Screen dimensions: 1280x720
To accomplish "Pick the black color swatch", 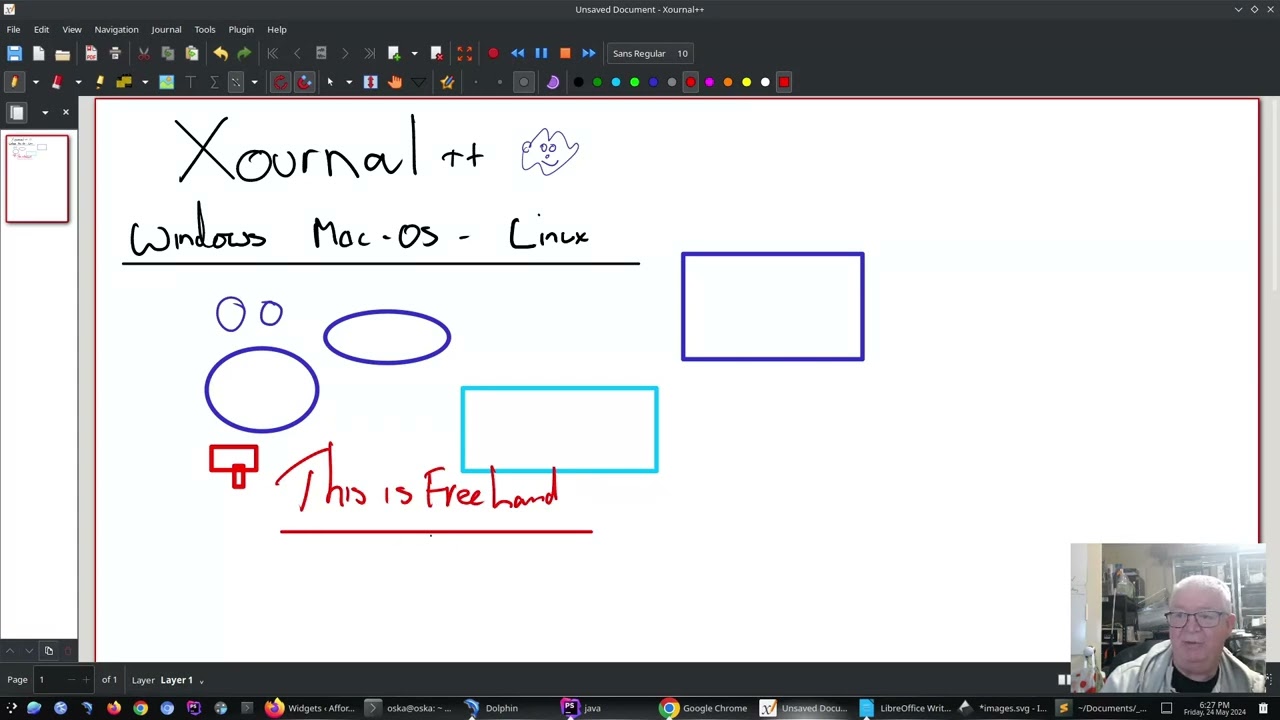I will 578,82.
